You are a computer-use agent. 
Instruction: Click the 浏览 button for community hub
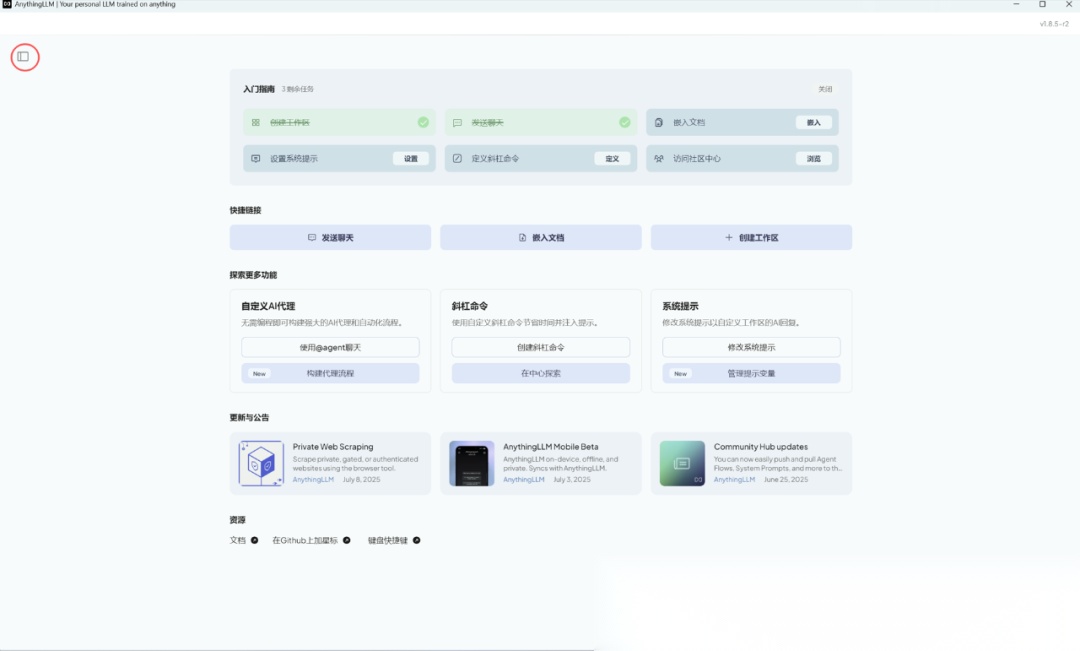813,158
